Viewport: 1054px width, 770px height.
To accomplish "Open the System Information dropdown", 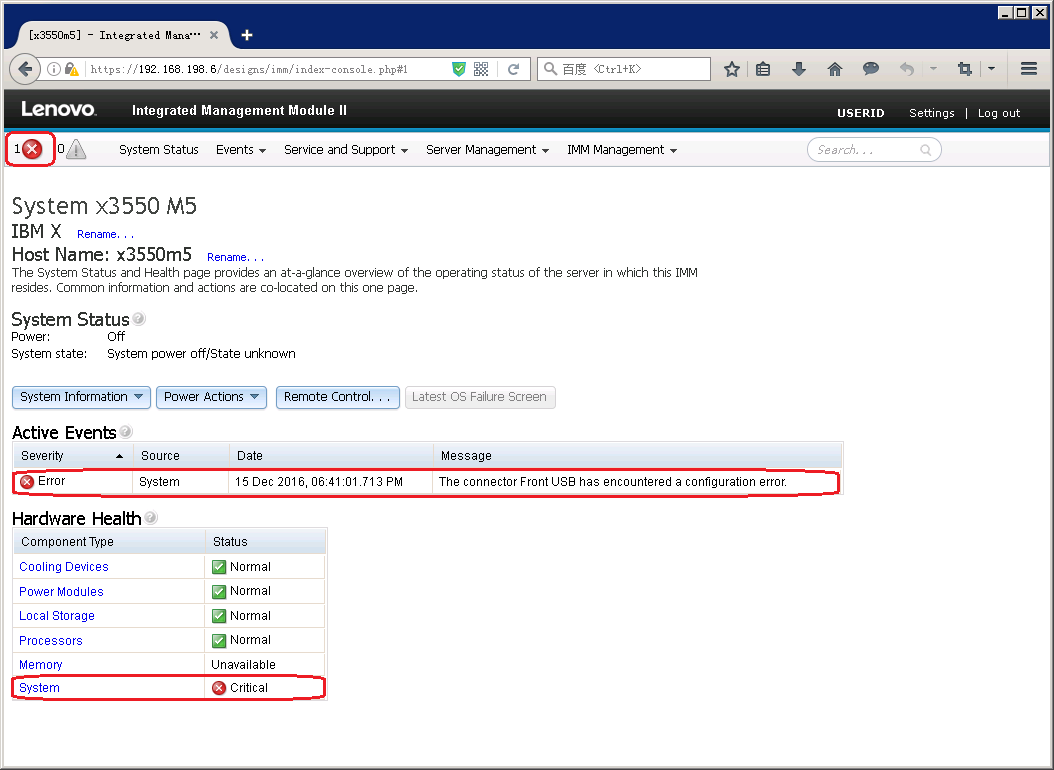I will (x=80, y=397).
